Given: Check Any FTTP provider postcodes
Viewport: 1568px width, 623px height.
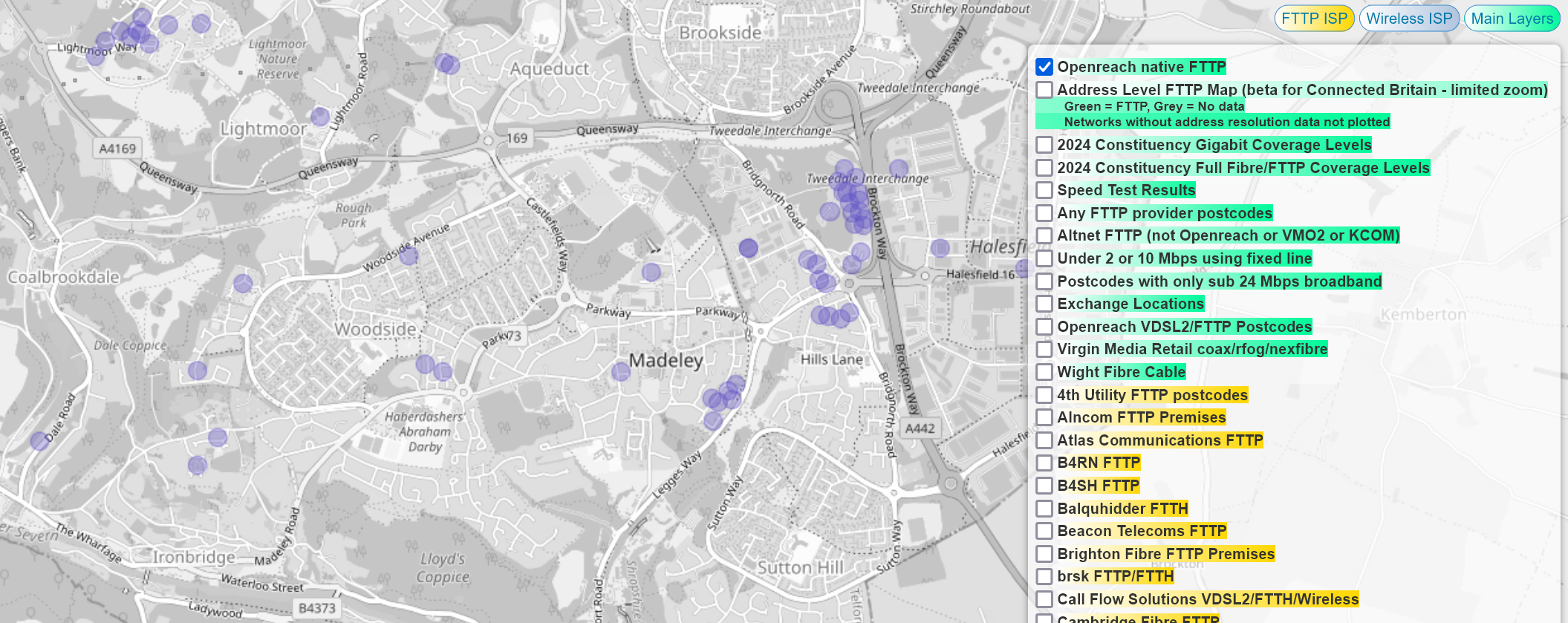Looking at the screenshot, I should click(1044, 213).
